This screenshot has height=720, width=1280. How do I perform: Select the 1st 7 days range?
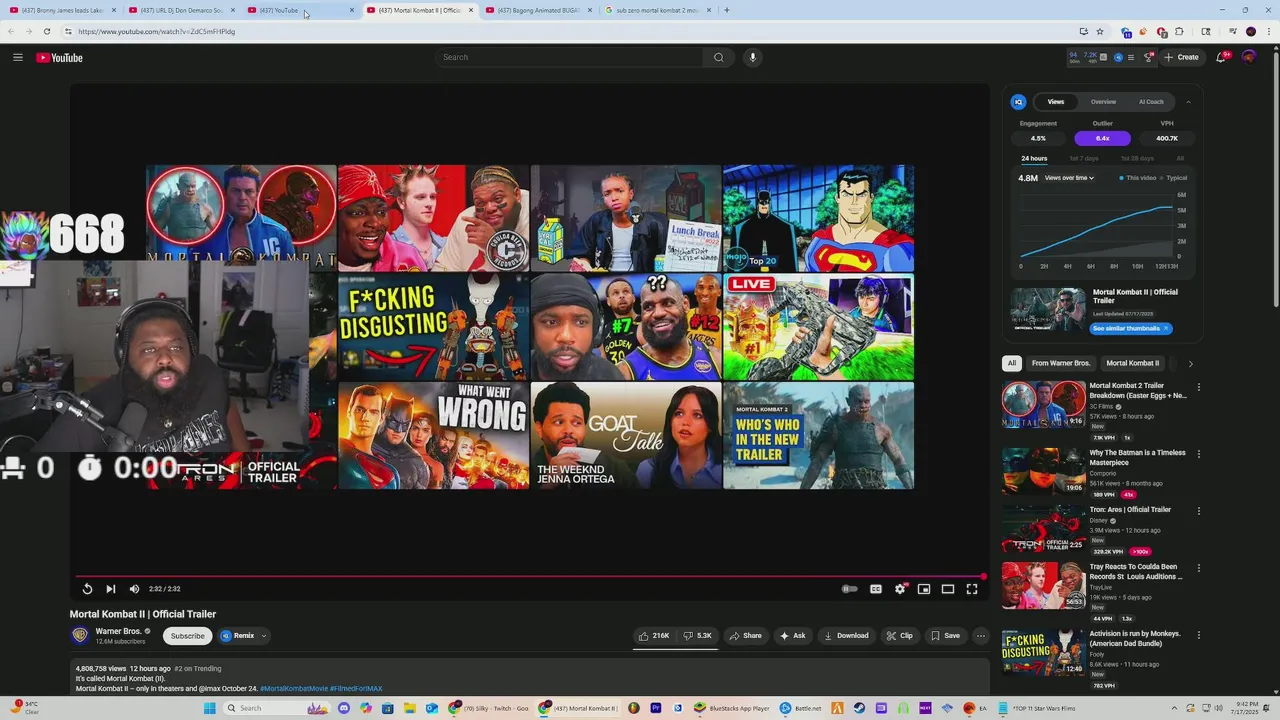(1083, 158)
